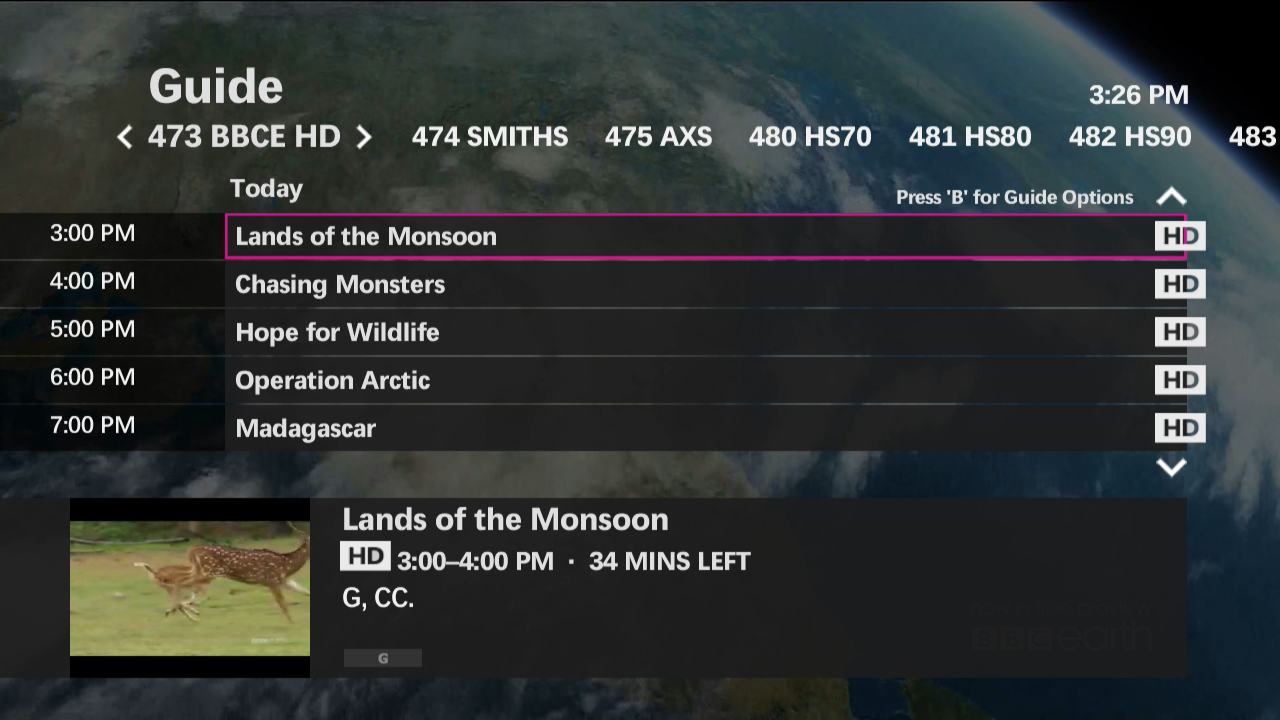1280x720 pixels.
Task: Click the HD badge on the Madagascar row
Action: pos(1180,428)
